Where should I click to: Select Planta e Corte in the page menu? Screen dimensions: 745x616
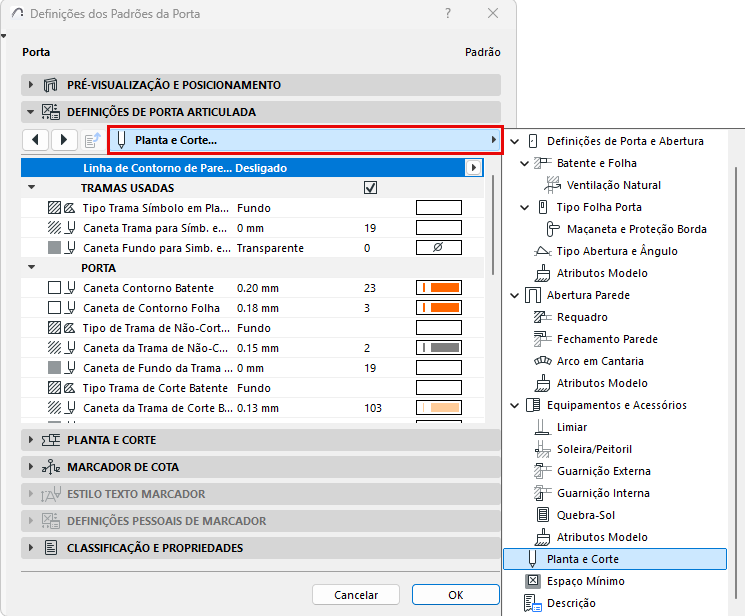[x=615, y=559]
